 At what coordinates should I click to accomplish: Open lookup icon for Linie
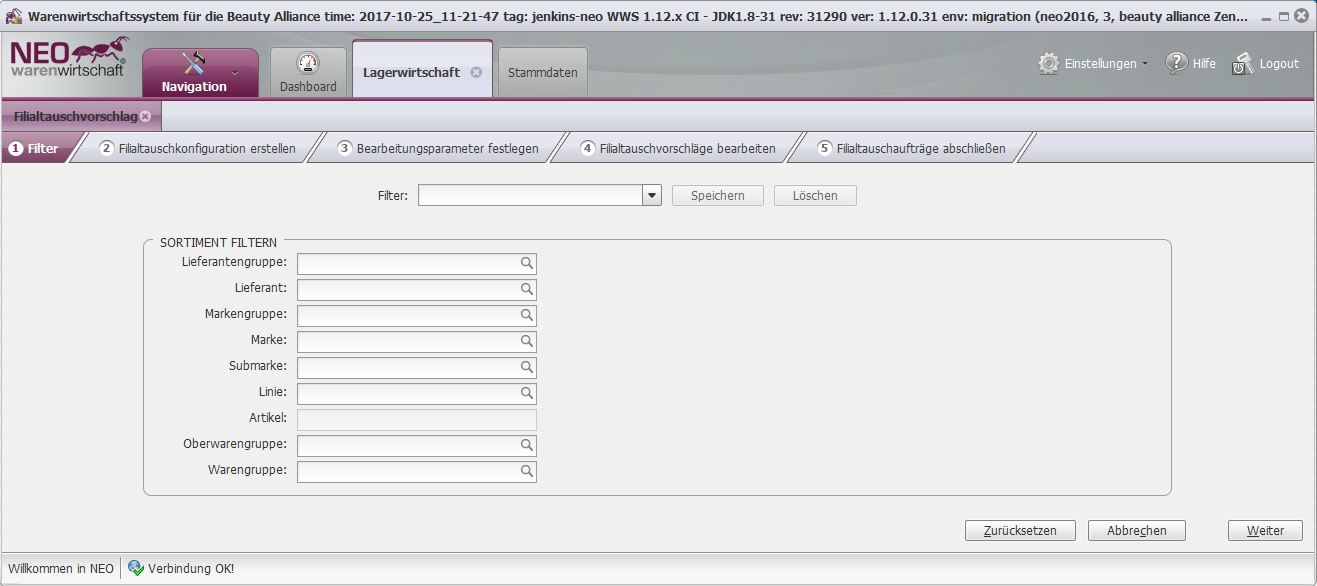[x=526, y=393]
